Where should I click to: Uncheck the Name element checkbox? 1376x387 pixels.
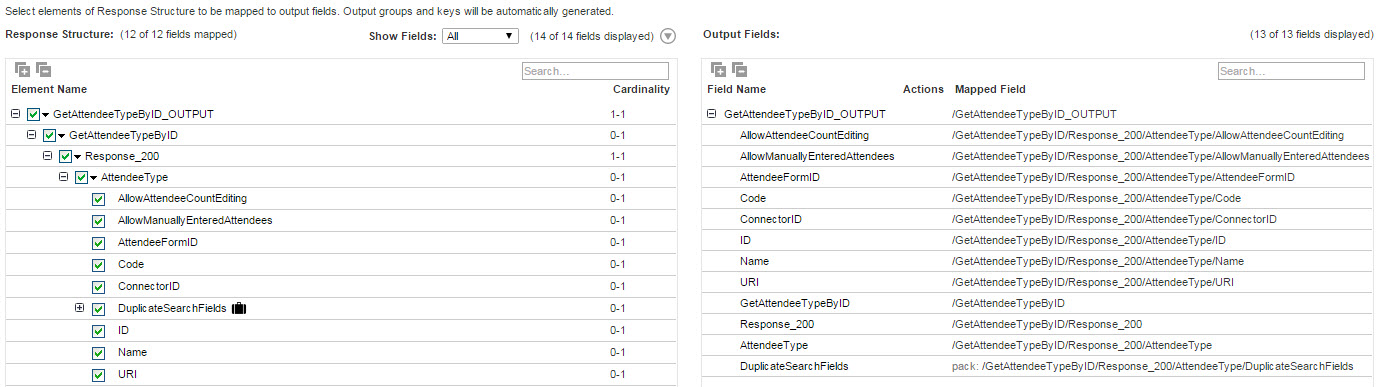click(98, 353)
